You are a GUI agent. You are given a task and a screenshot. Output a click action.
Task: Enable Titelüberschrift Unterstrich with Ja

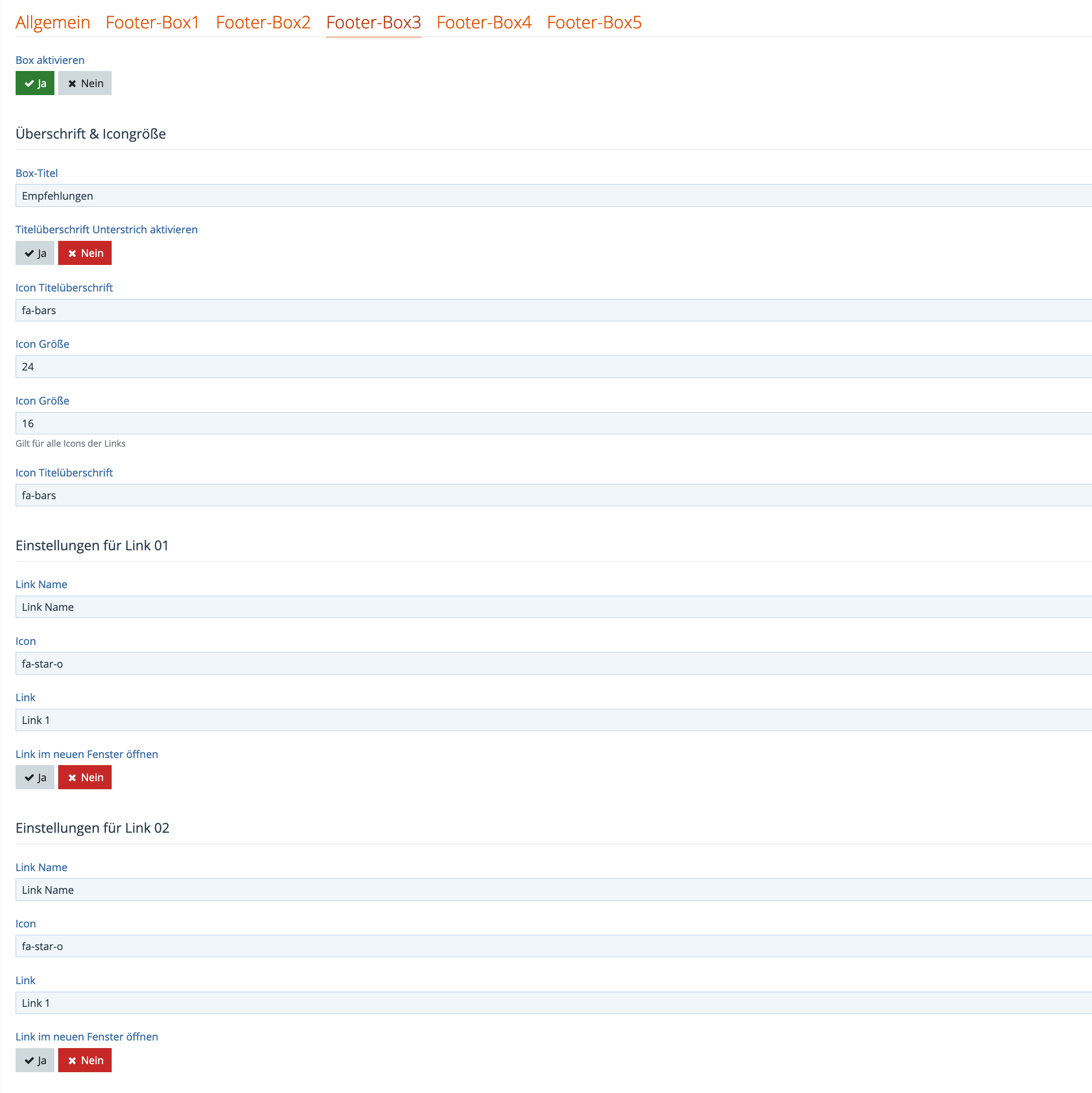(x=35, y=253)
